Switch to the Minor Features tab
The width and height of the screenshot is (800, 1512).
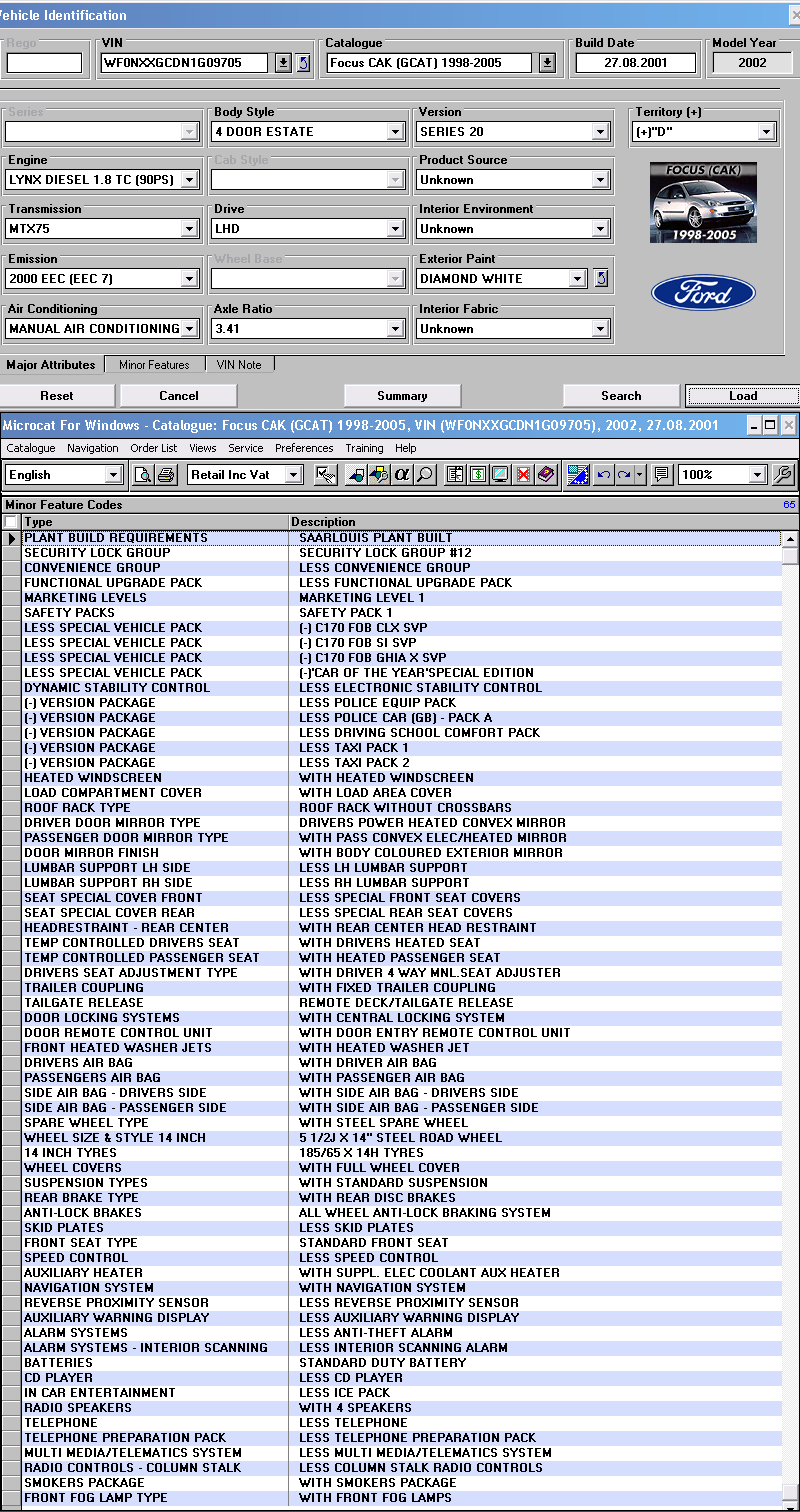pos(154,365)
